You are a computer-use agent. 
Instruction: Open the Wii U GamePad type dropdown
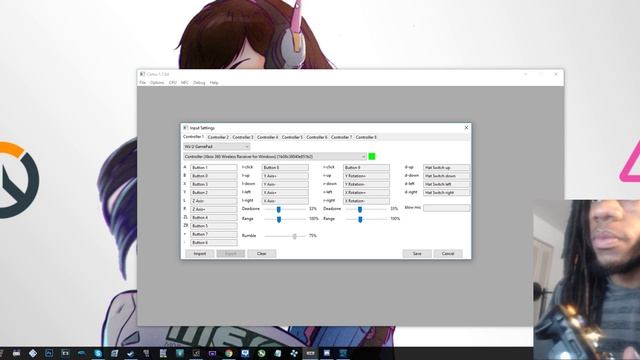[217, 147]
